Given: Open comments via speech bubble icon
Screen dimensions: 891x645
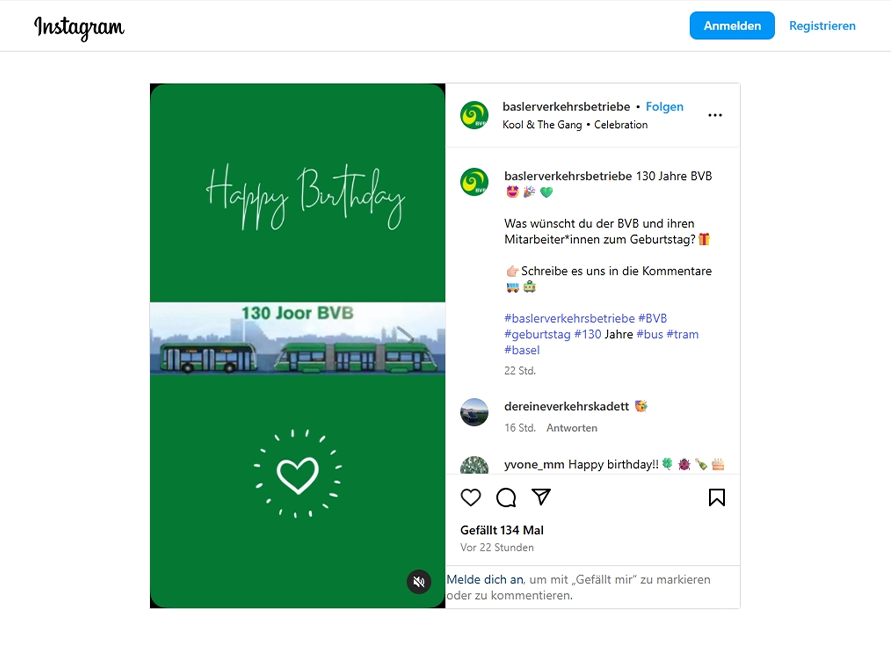Looking at the screenshot, I should pos(506,497).
